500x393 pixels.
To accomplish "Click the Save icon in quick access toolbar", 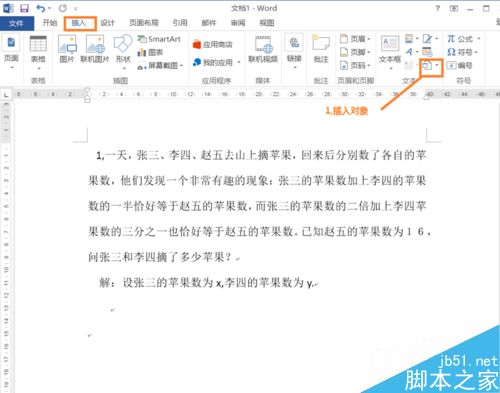I will click(x=24, y=8).
